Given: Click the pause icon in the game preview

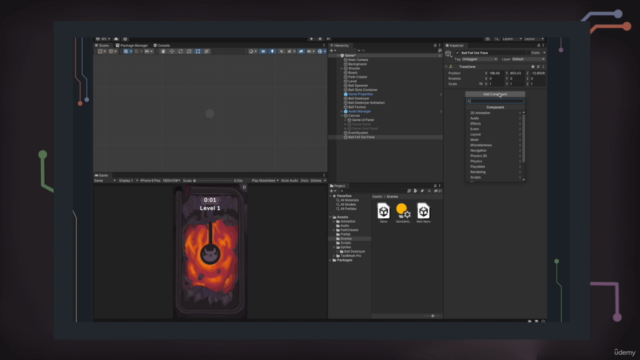Looking at the screenshot, I should 244,187.
